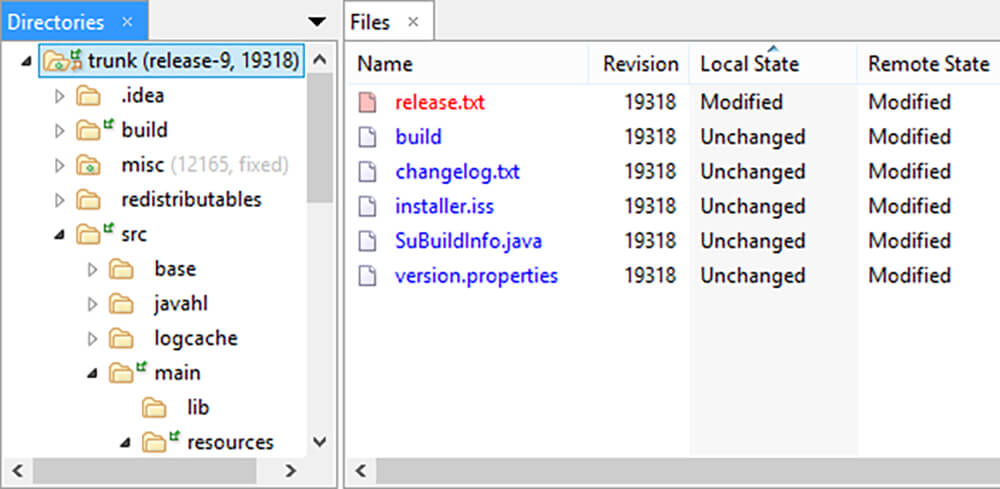The image size is (1000, 489).
Task: Click the .idea folder icon
Action: tap(88, 96)
